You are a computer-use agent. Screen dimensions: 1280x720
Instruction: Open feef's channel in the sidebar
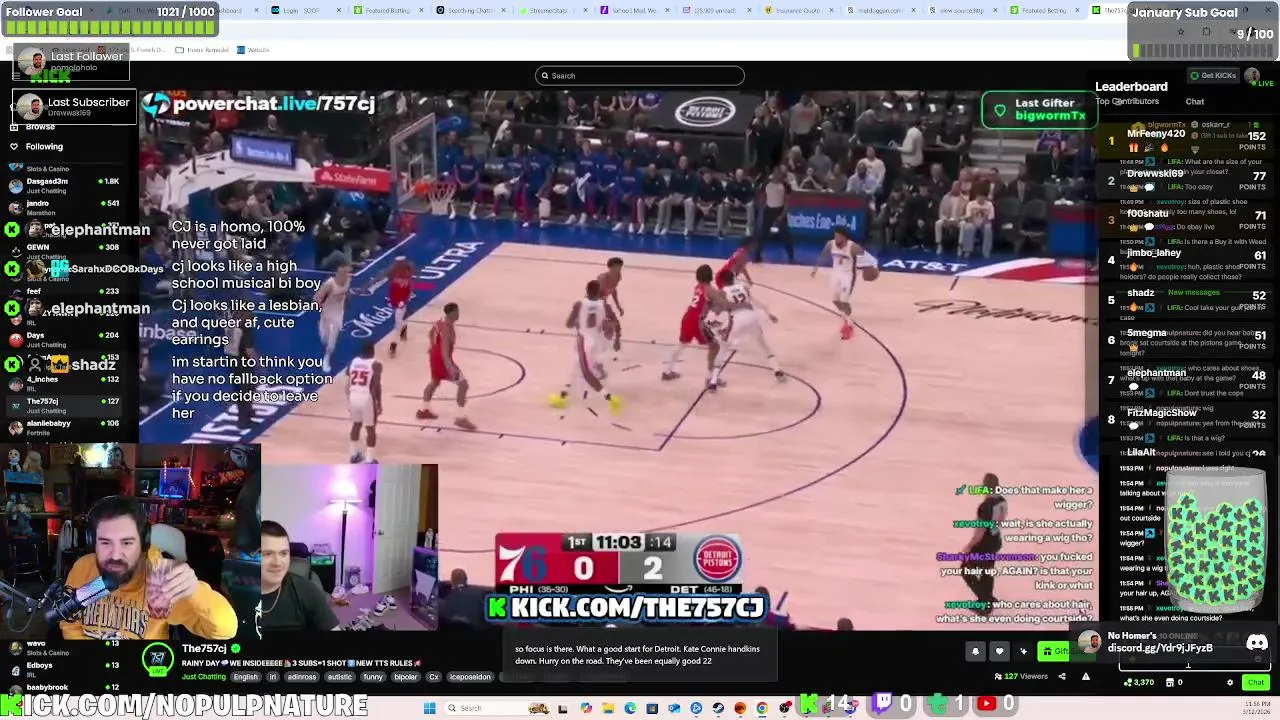pos(64,295)
